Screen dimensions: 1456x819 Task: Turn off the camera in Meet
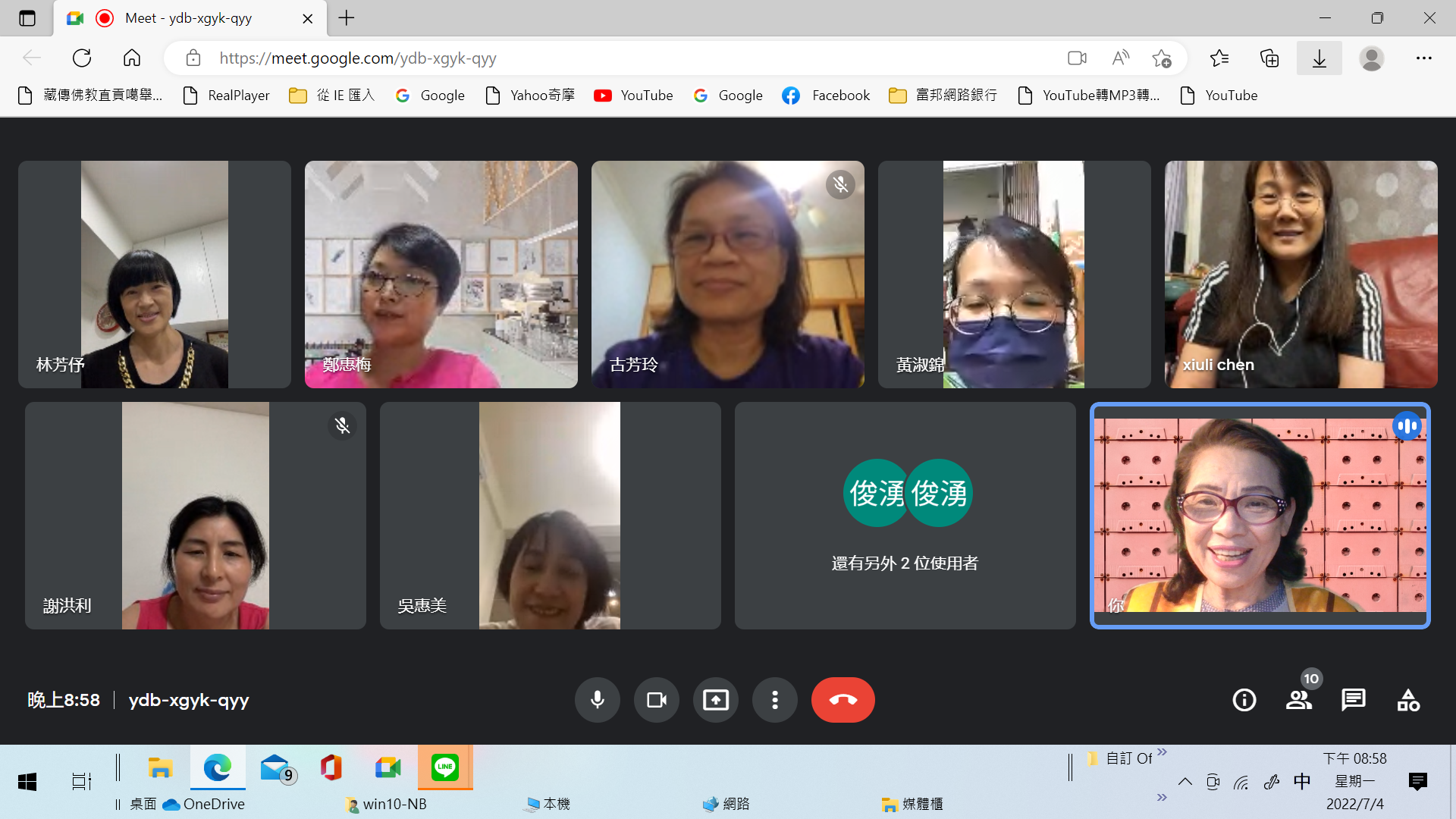(x=656, y=699)
